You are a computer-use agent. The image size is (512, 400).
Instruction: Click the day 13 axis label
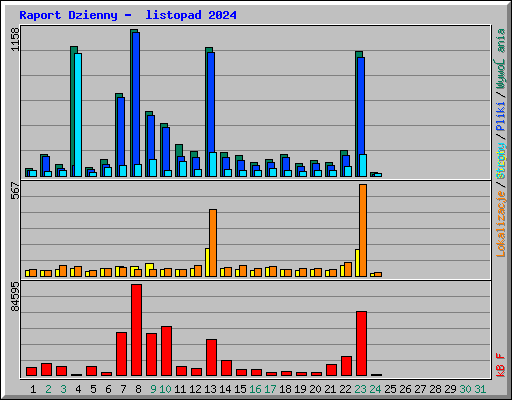click(x=210, y=389)
